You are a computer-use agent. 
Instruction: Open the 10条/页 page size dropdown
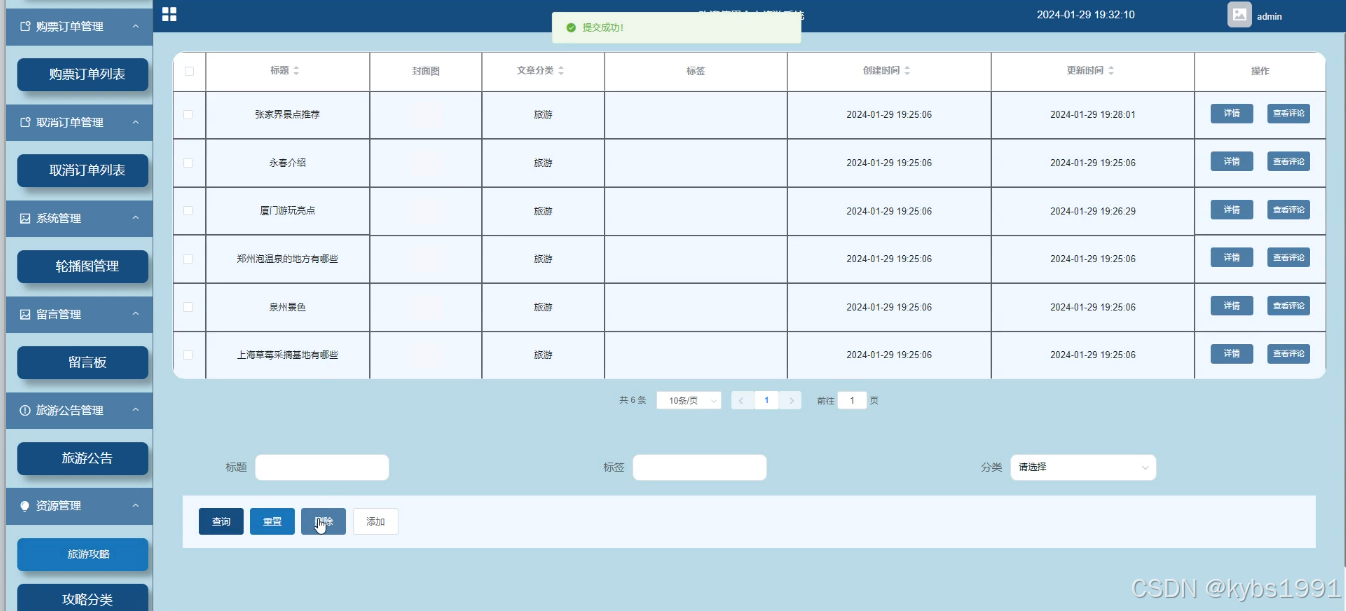[x=689, y=400]
